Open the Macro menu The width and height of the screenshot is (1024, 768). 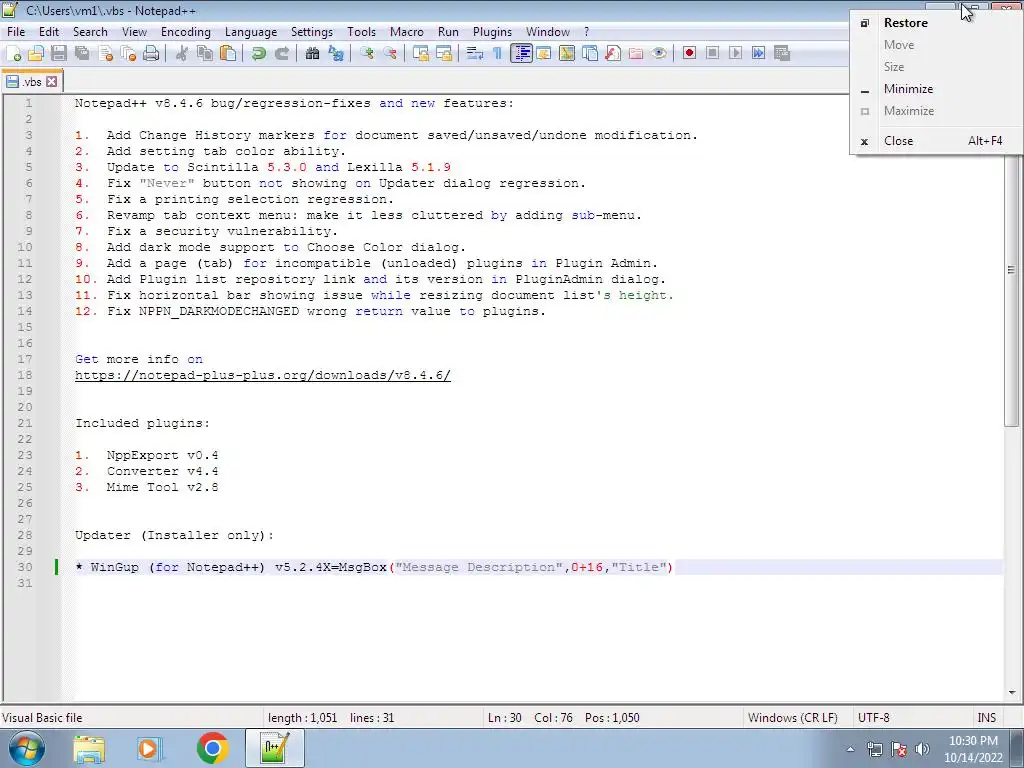click(406, 32)
